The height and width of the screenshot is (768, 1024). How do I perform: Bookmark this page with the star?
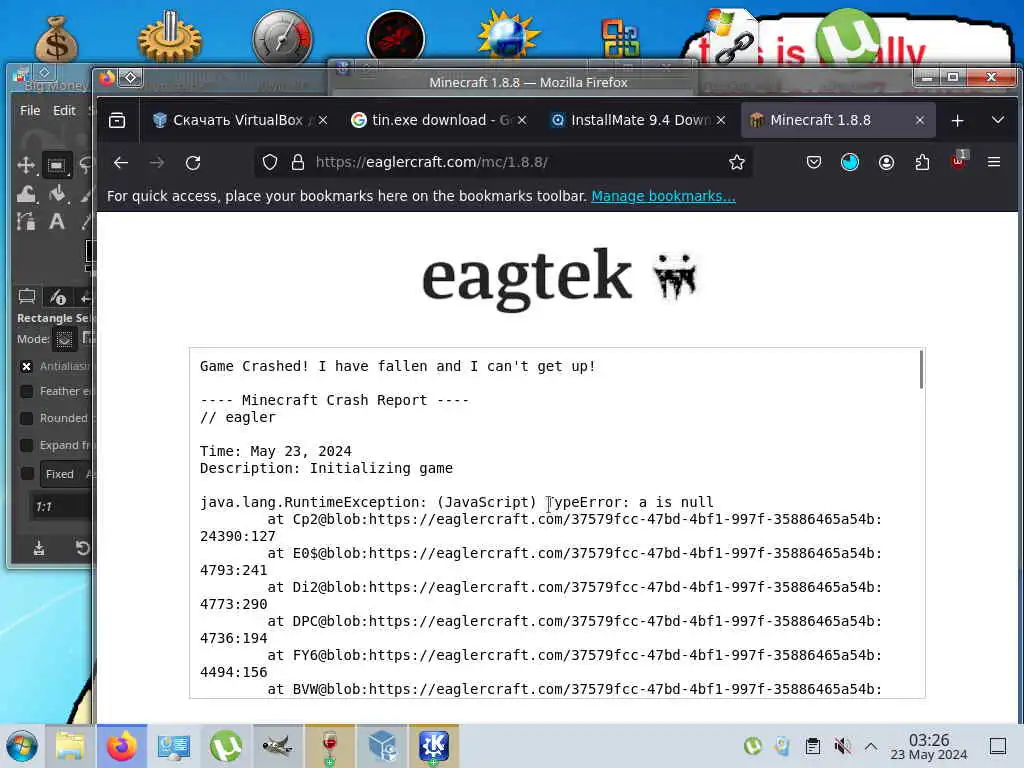click(x=737, y=163)
